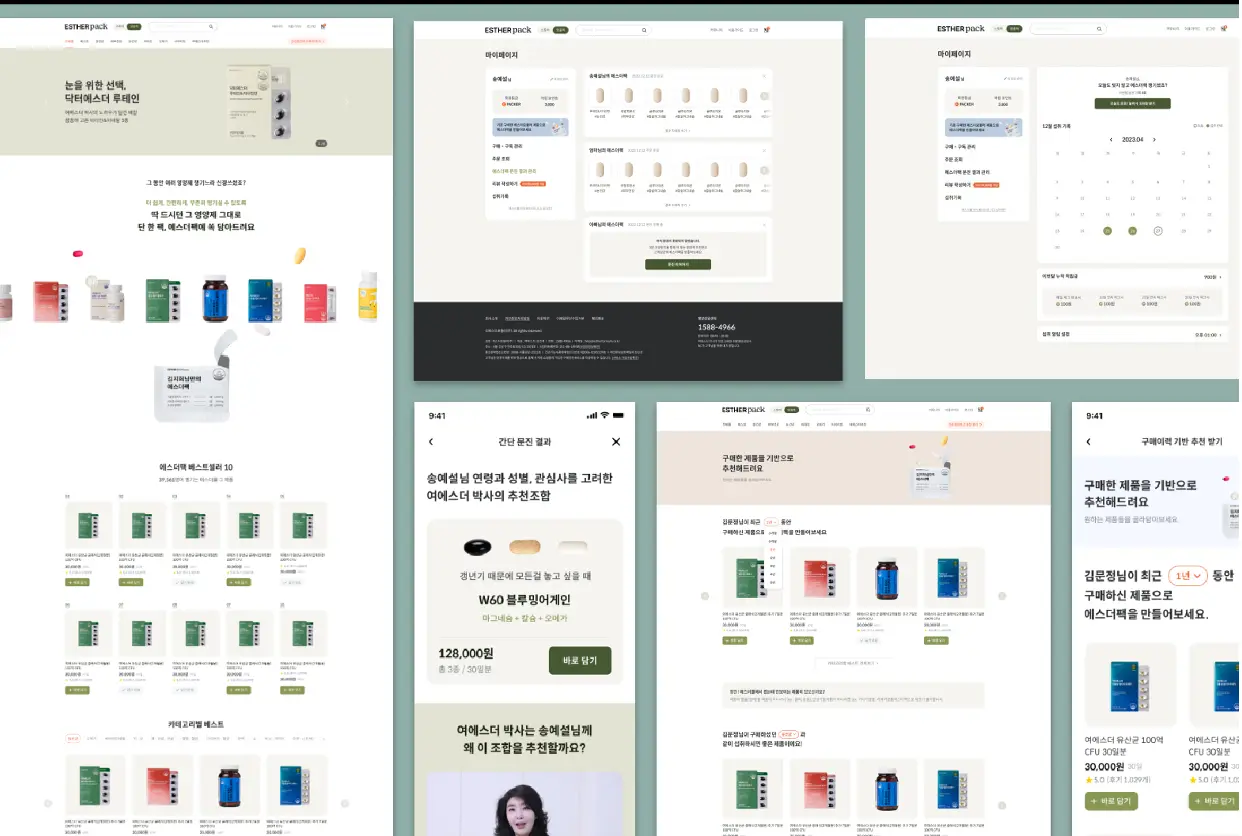Image resolution: width=1242 pixels, height=836 pixels.
Task: Toggle dark green pill beside homepage ESTHER pack logo
Action: coord(134,27)
